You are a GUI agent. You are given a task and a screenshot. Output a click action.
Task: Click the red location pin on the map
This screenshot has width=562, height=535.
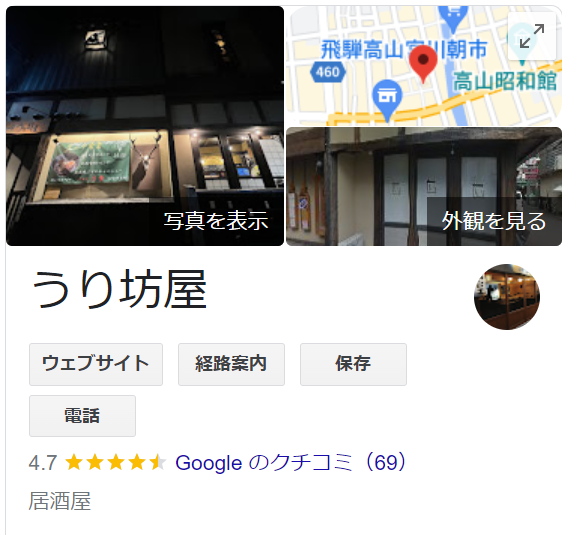(x=423, y=64)
